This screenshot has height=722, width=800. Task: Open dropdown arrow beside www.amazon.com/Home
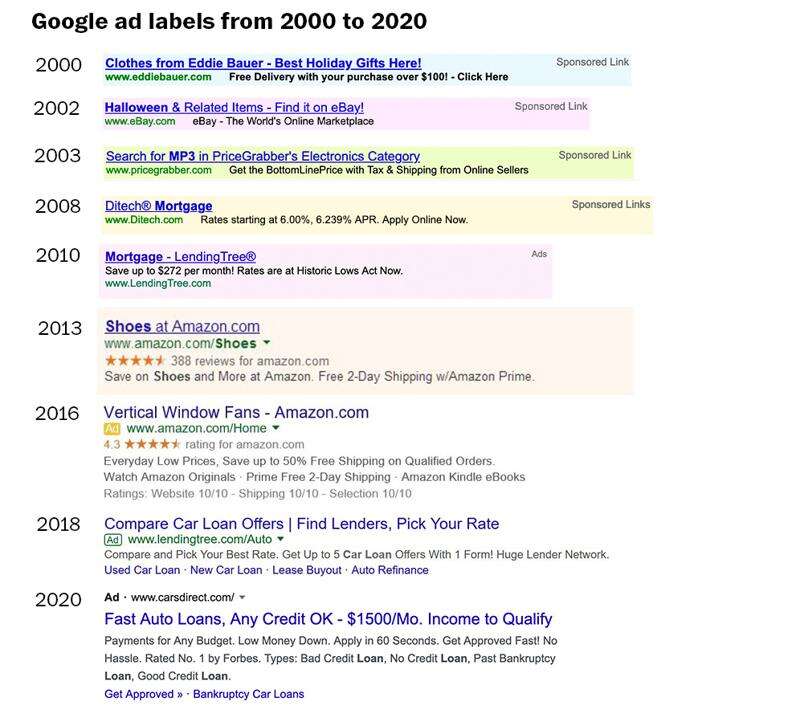(x=276, y=428)
